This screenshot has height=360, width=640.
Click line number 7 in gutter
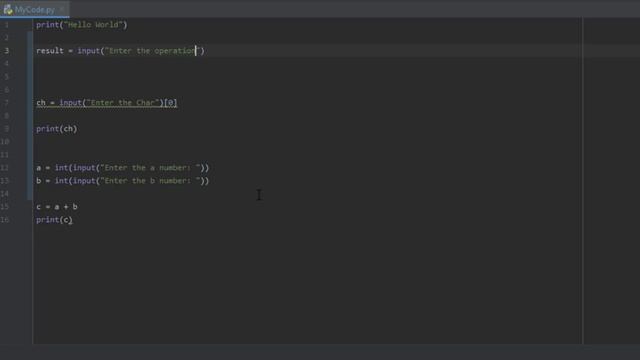[7, 103]
